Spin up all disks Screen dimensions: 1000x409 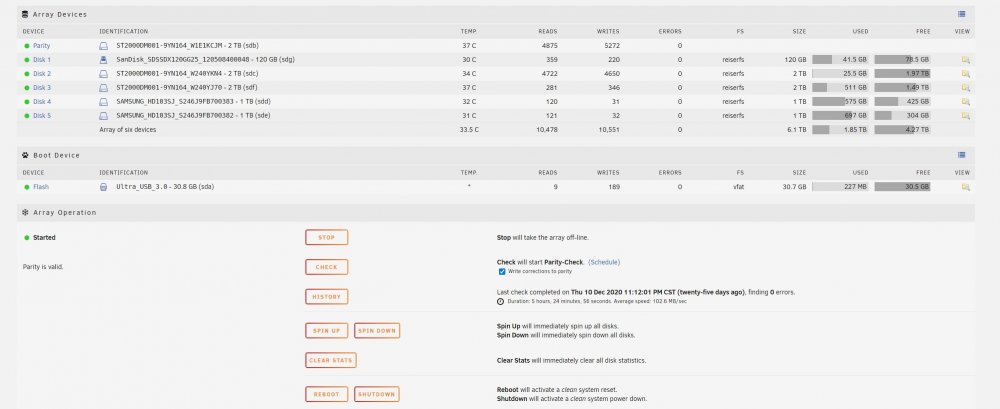pyautogui.click(x=327, y=331)
